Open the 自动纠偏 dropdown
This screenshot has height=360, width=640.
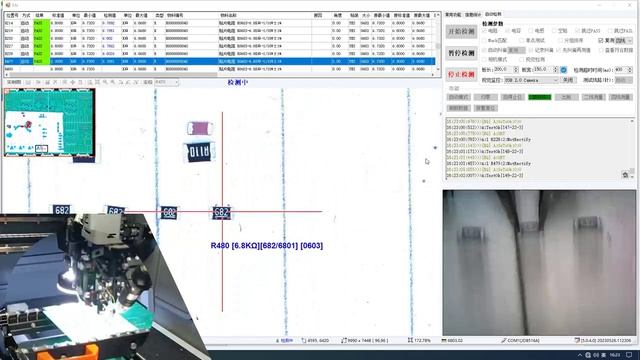tap(516, 50)
